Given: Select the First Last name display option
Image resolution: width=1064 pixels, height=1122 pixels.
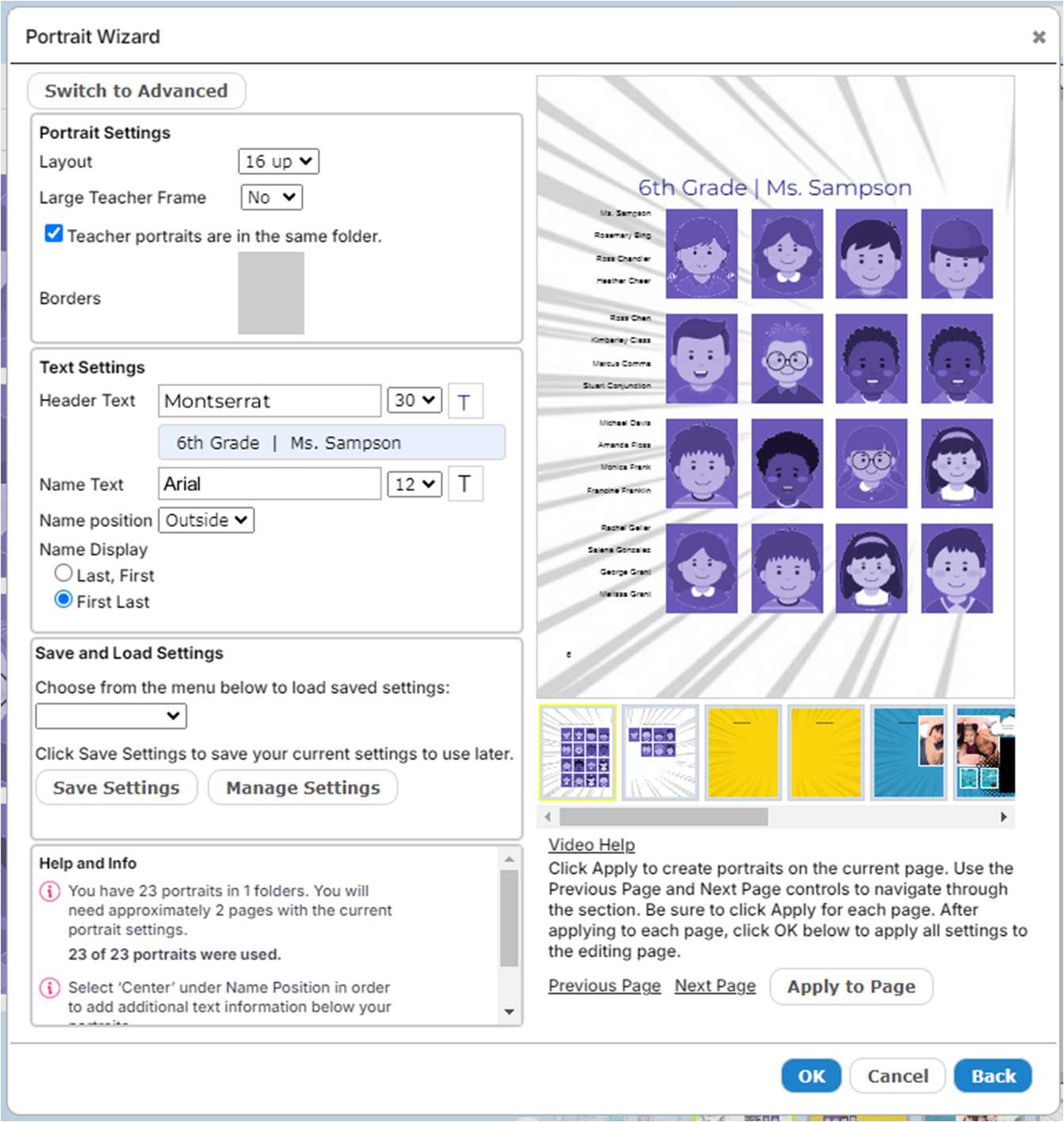Looking at the screenshot, I should (64, 599).
